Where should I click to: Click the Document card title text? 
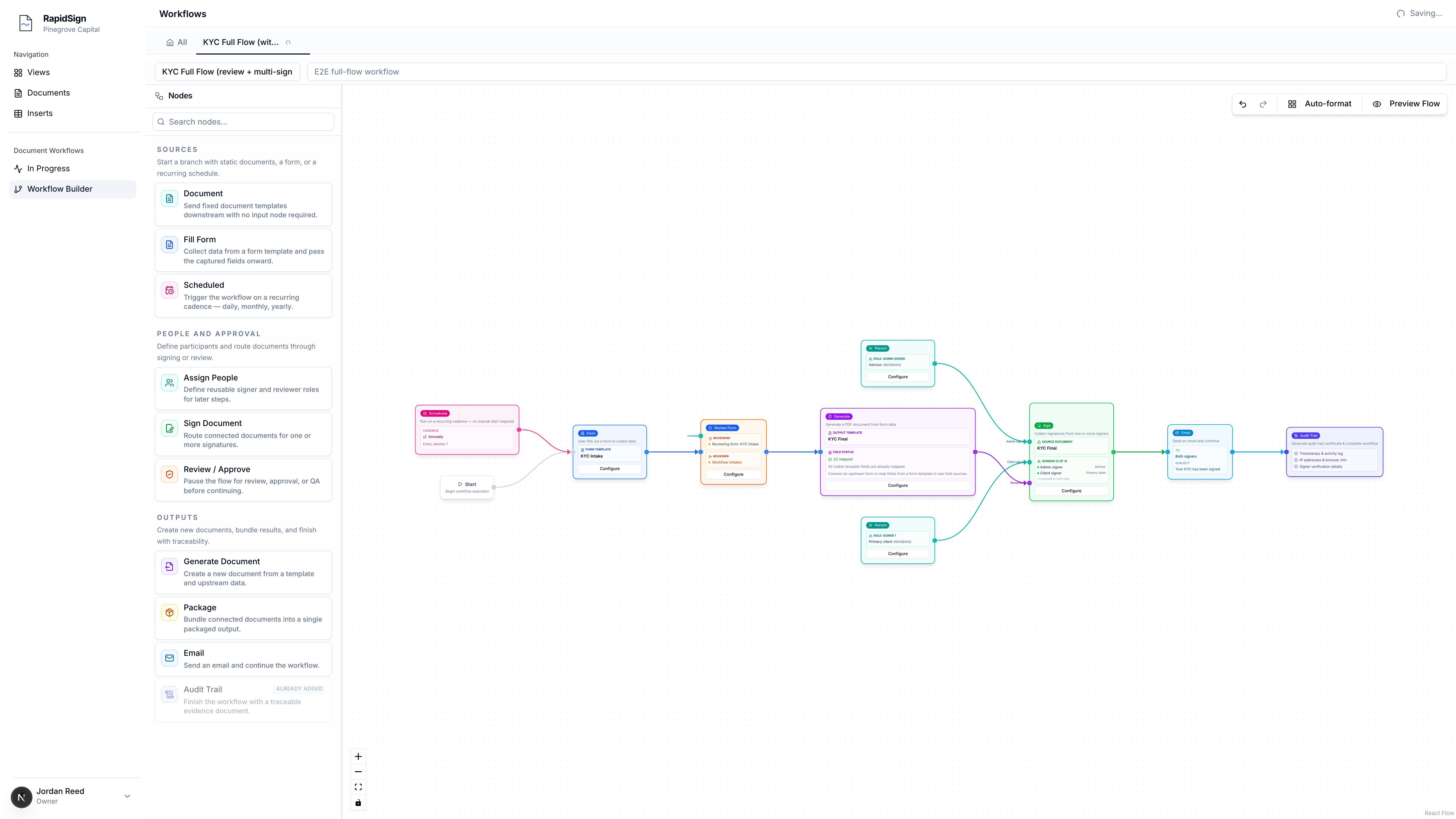point(203,193)
